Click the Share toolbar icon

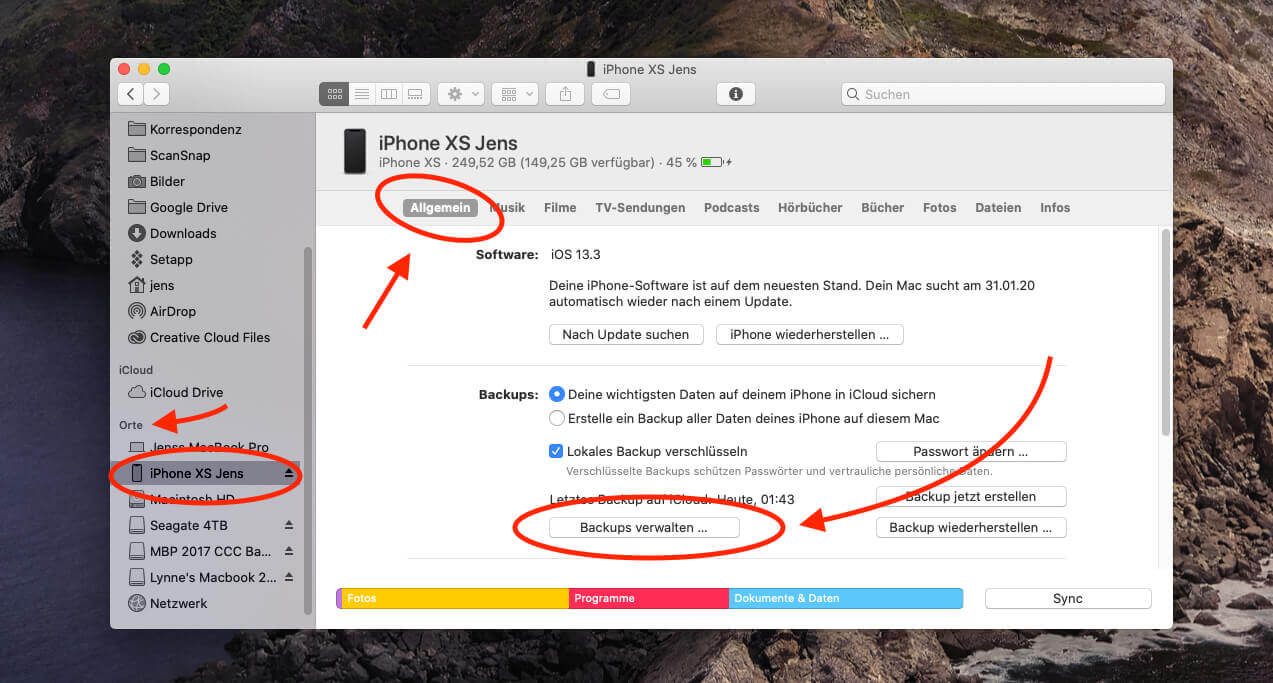565,94
